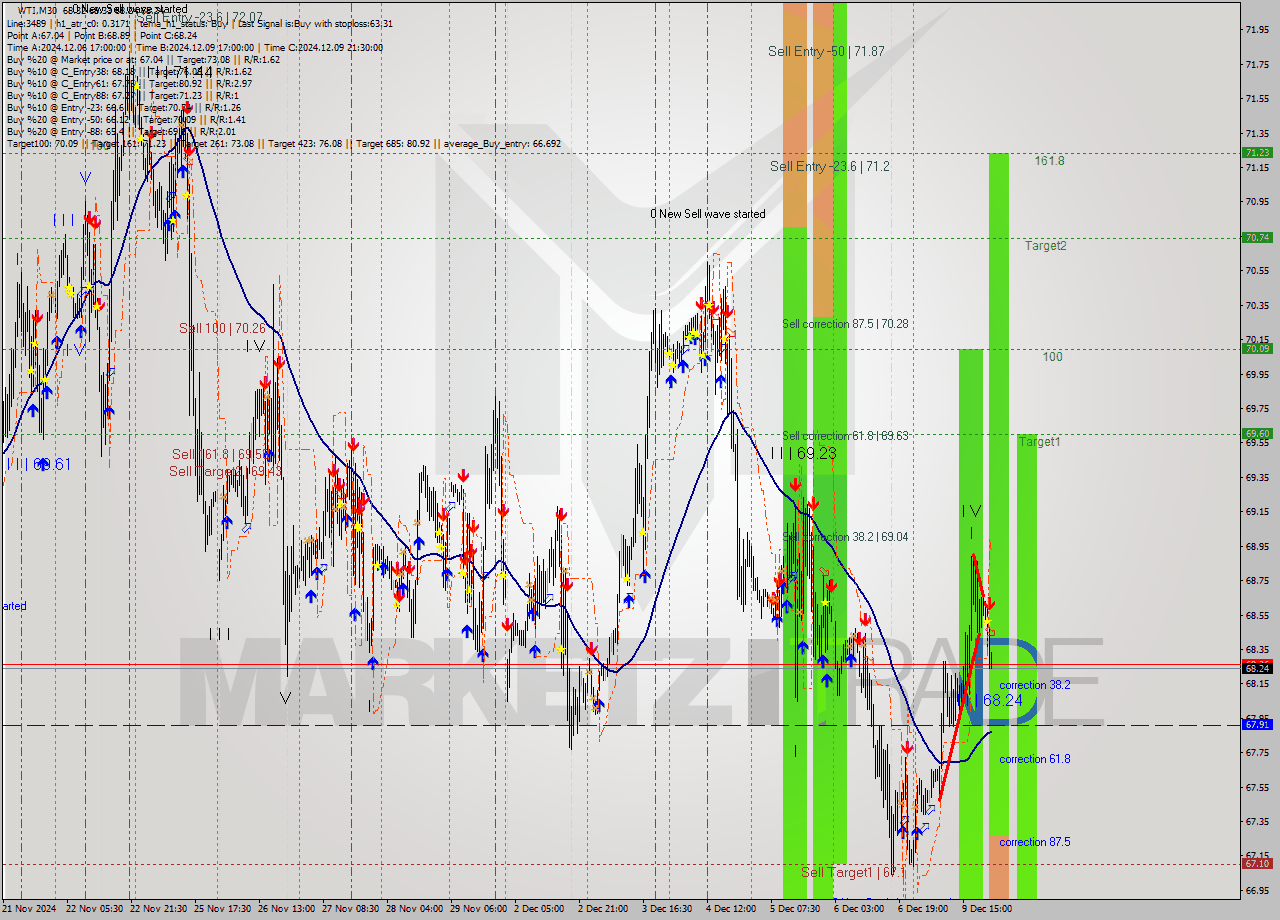Screen dimensions: 1280x920
Task: Click the green 70.74 price tag
Action: (x=1257, y=237)
